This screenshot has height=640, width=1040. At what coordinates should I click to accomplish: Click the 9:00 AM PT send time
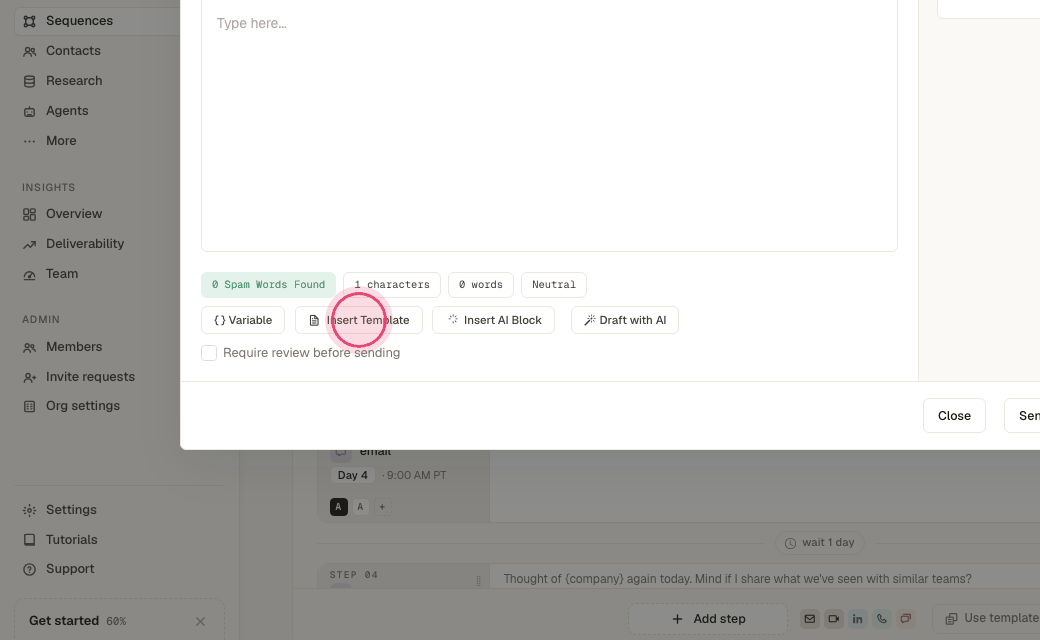pos(417,476)
